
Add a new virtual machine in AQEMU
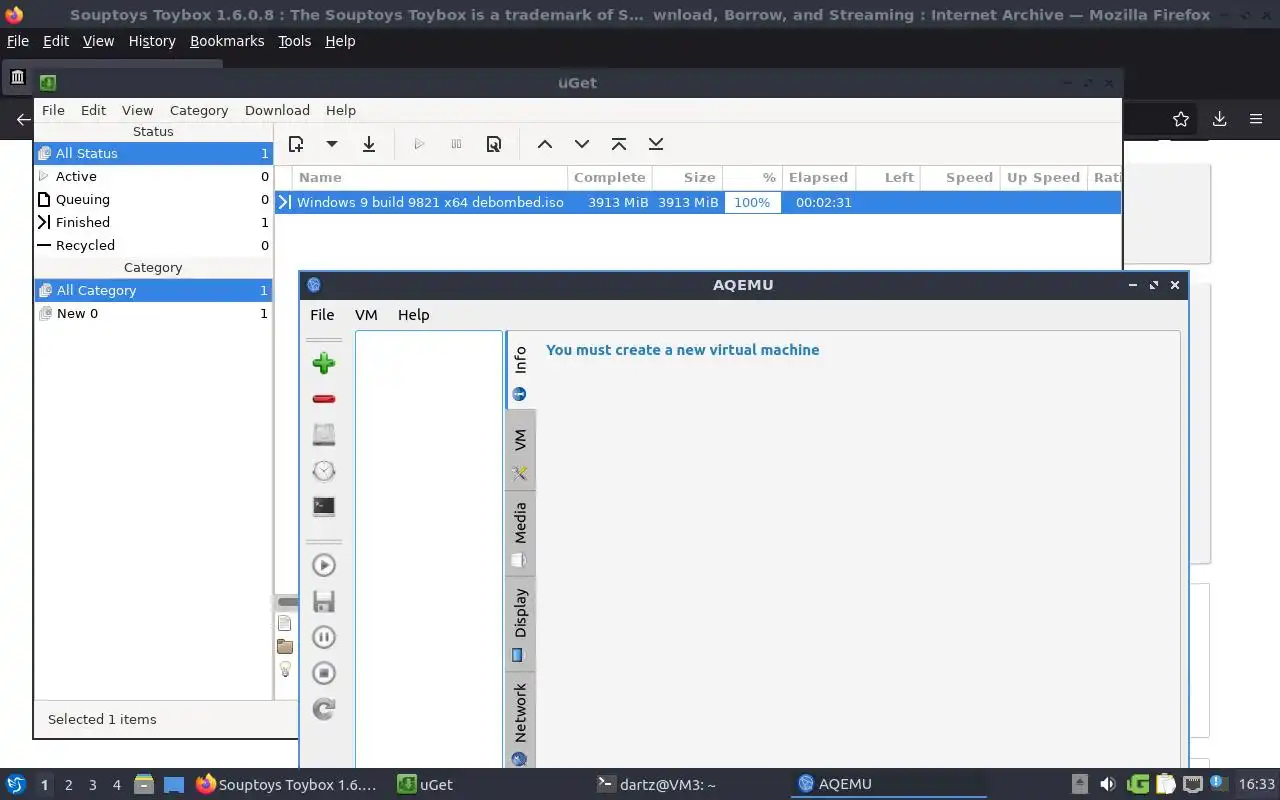(323, 363)
